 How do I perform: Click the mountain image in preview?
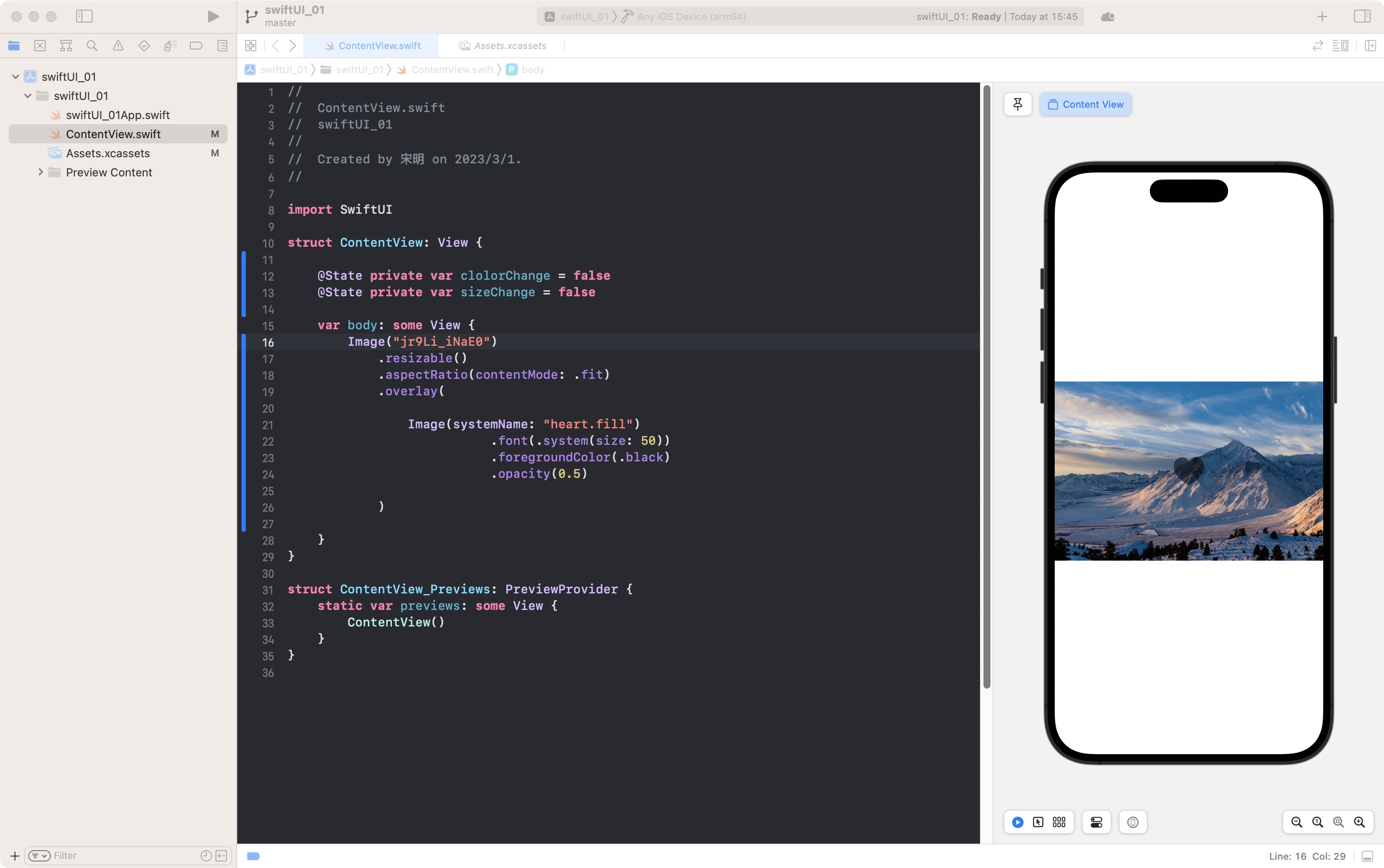click(1188, 471)
